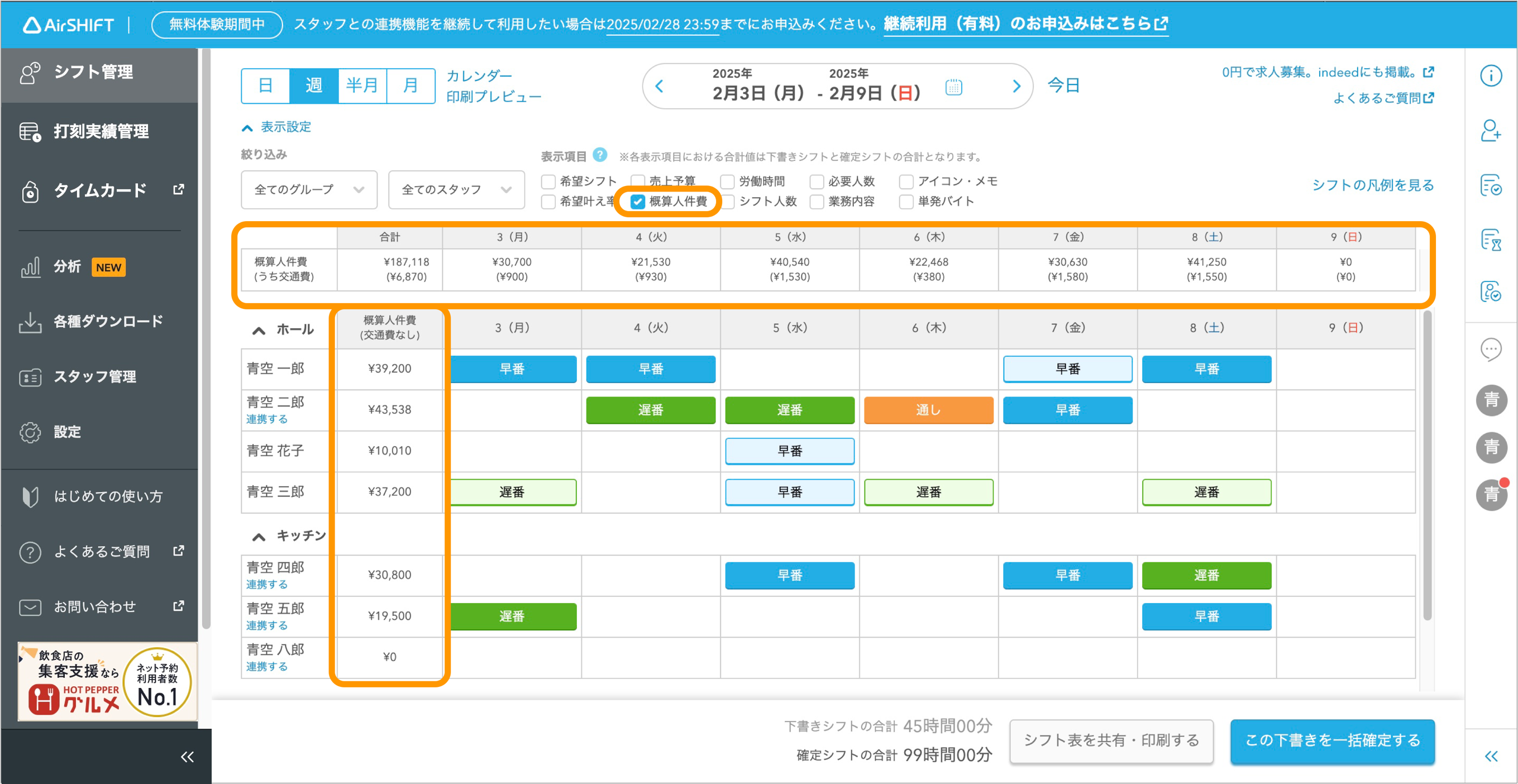The width and height of the screenshot is (1518, 784).
Task: Switch to 月 view tab
Action: 410,86
